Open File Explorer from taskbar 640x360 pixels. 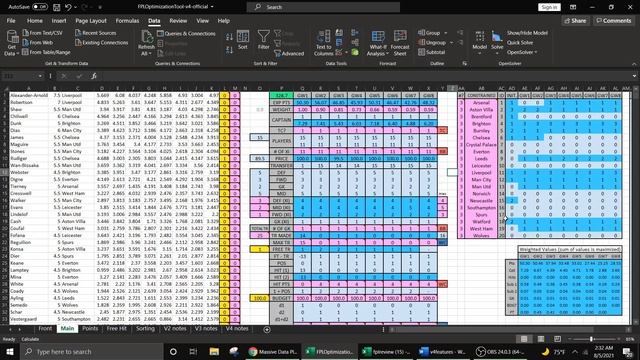click(x=214, y=351)
